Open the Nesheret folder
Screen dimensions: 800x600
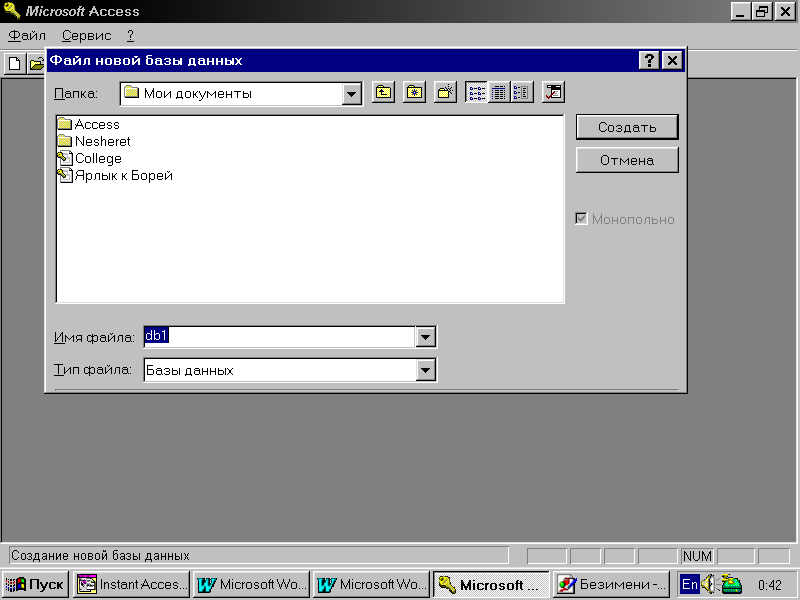point(94,141)
